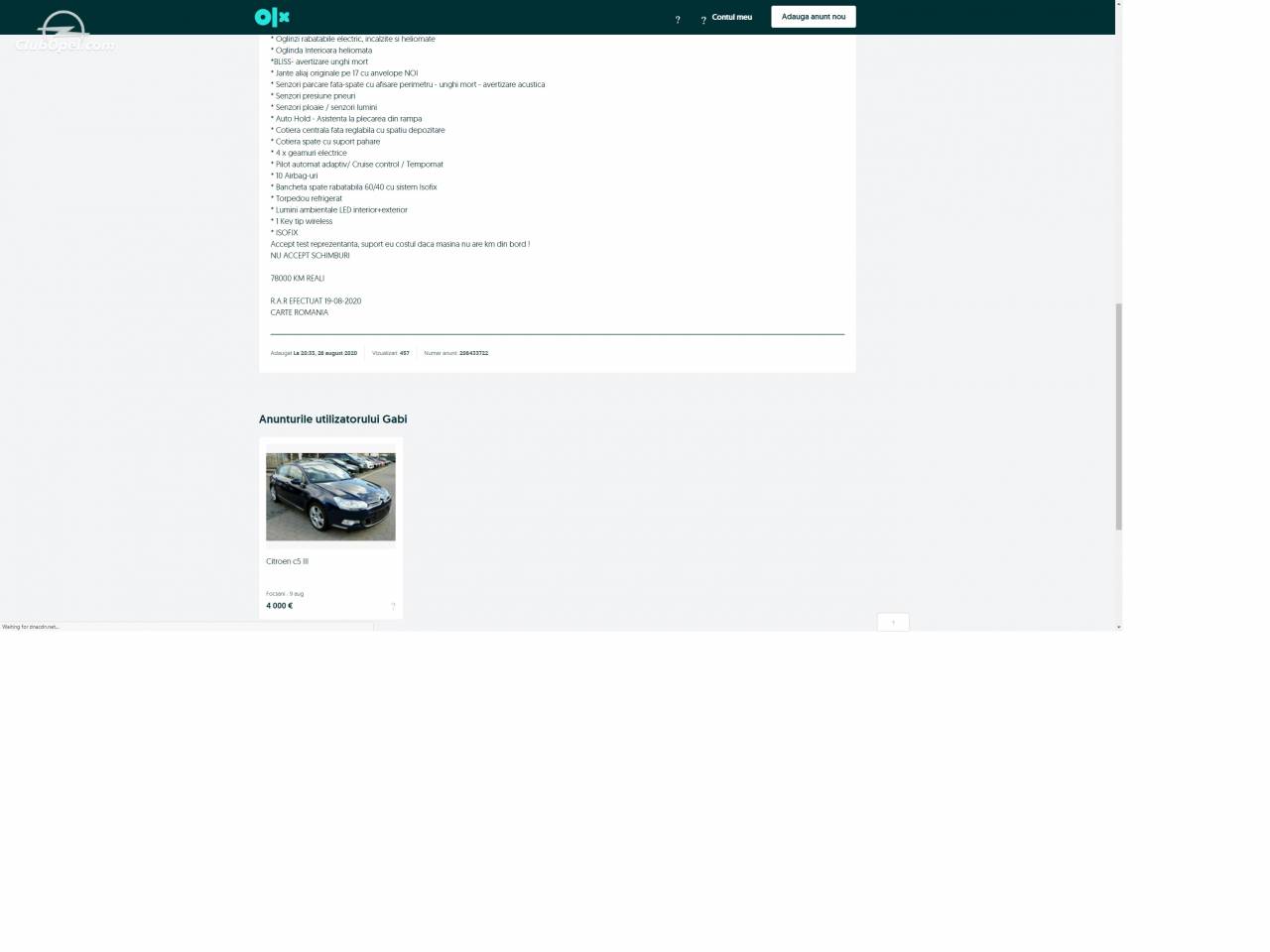Click the scroll-to-top arrow button
Screen dimensions: 1270x952
pyautogui.click(x=893, y=622)
